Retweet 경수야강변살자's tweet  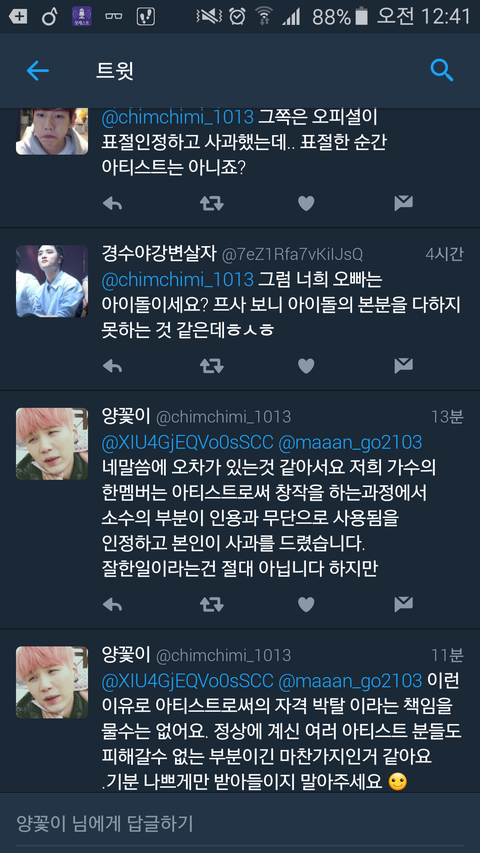coord(211,366)
